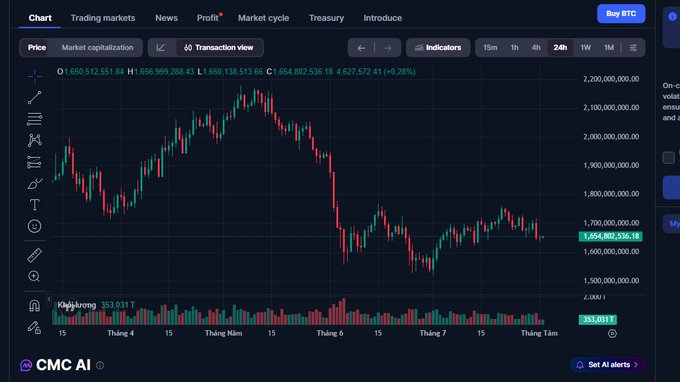Select the Price toggle option
This screenshot has width=680, height=382.
point(37,48)
